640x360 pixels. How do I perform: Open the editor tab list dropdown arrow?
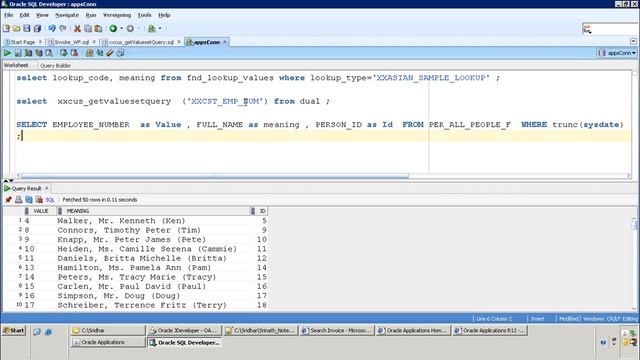click(x=633, y=42)
